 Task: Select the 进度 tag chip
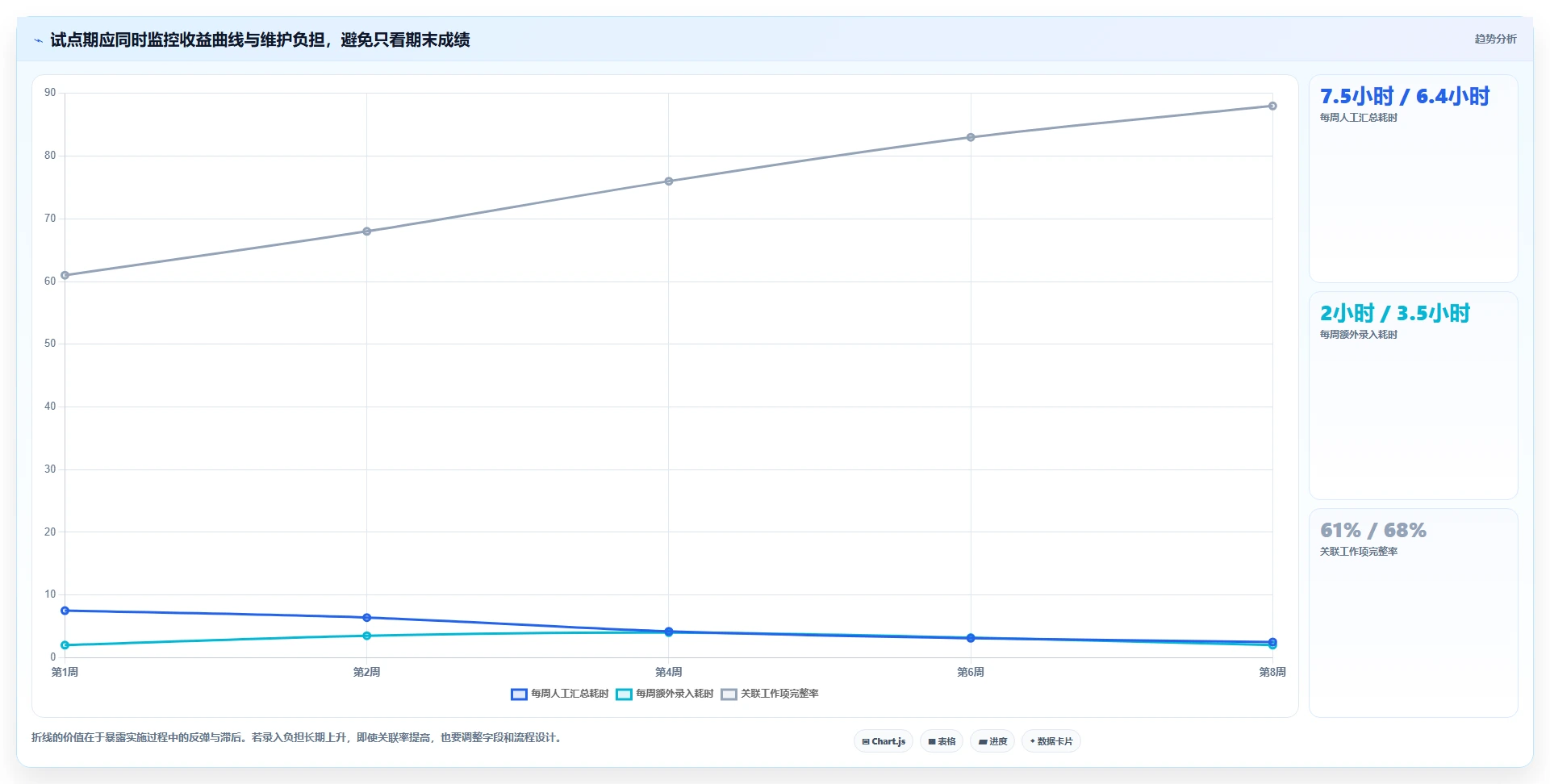992,741
